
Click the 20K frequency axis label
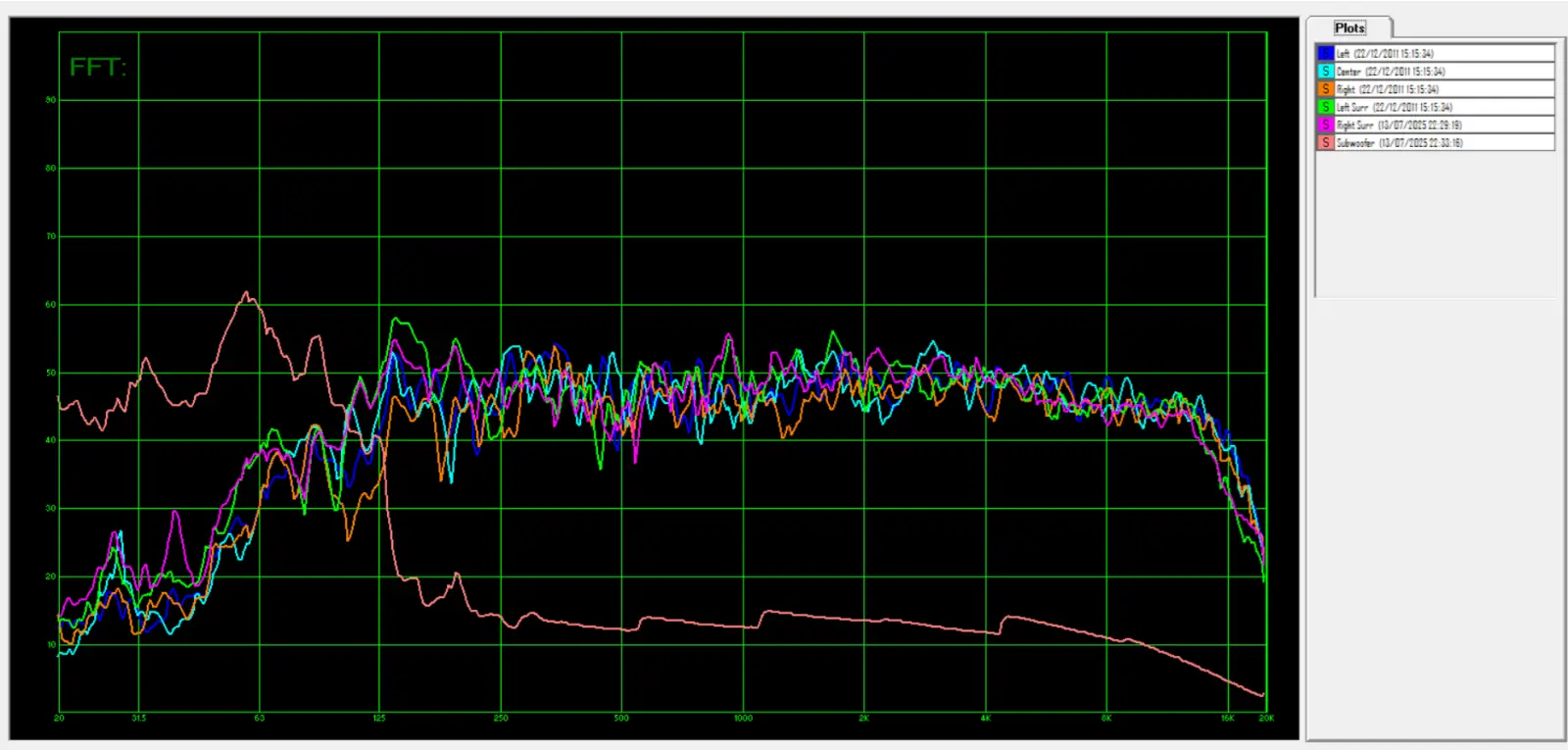(1265, 719)
